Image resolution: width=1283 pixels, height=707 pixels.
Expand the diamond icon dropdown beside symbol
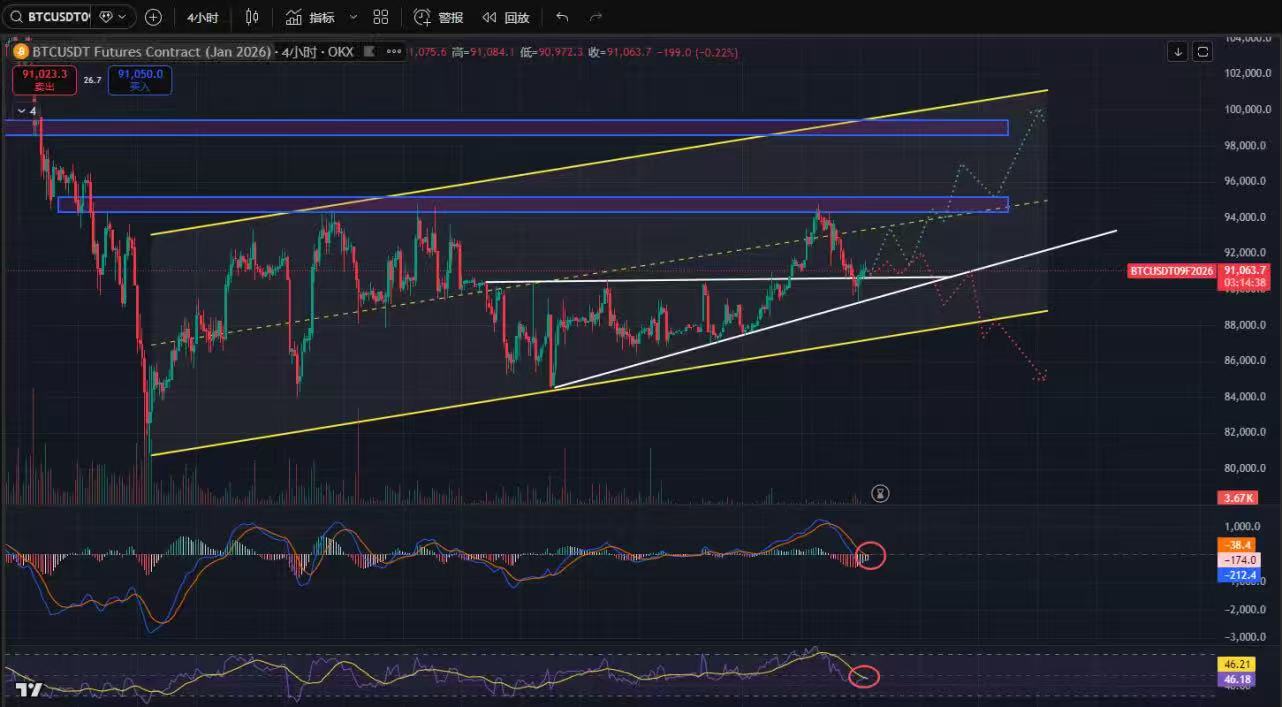click(112, 17)
